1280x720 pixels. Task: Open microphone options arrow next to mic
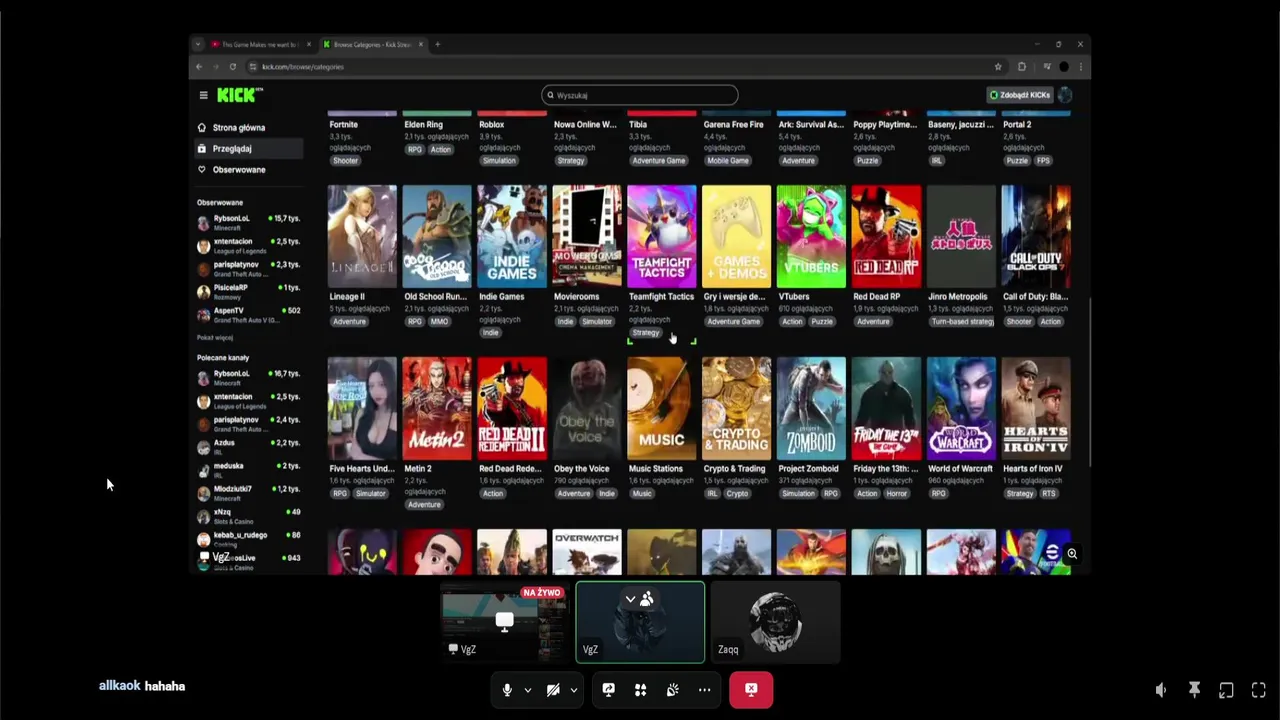tap(527, 690)
